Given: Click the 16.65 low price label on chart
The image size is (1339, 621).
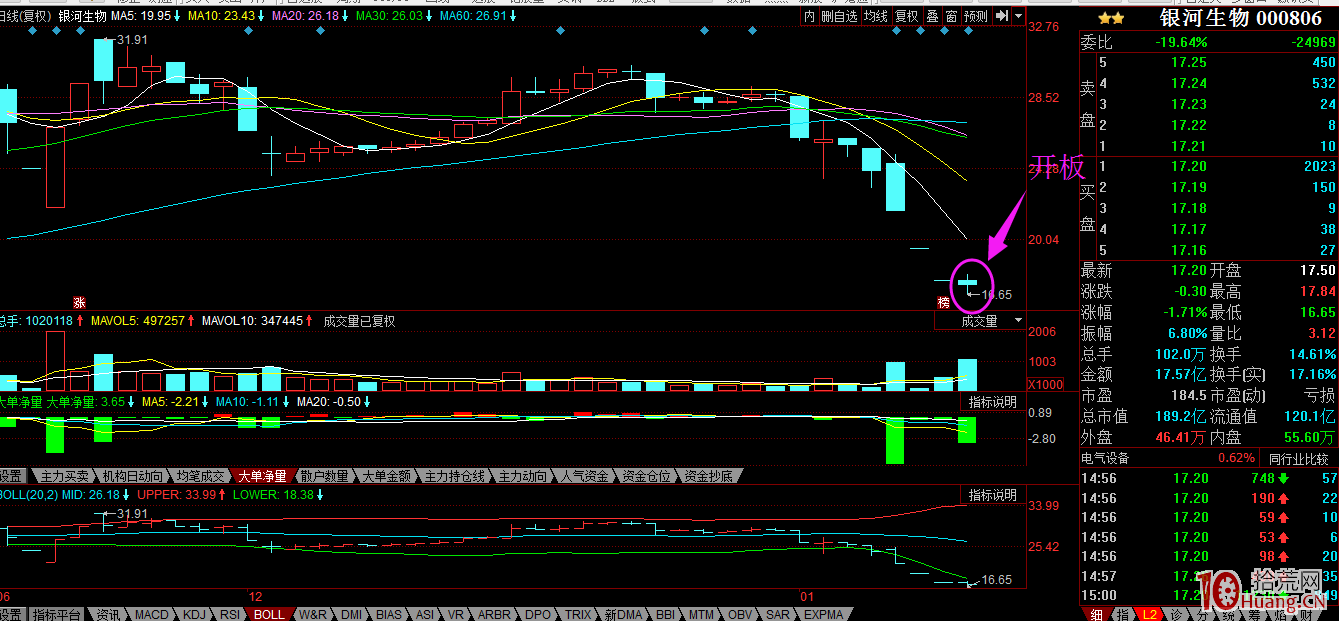Looking at the screenshot, I should coord(996,294).
